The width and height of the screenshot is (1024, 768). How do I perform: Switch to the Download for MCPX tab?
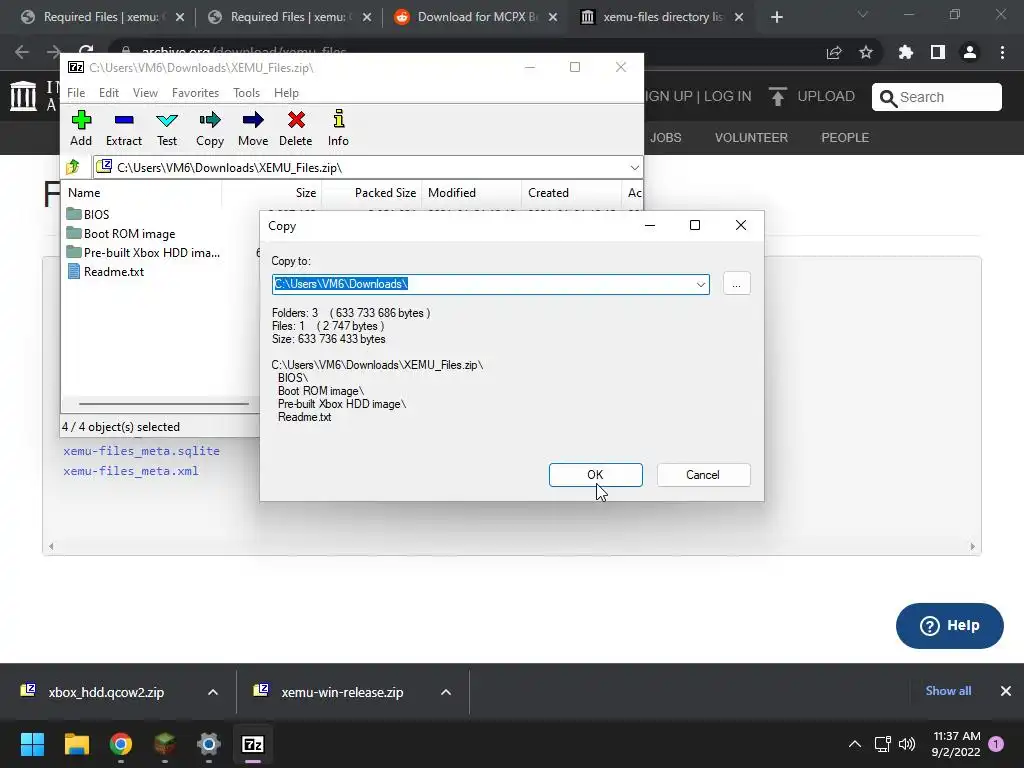pyautogui.click(x=477, y=17)
